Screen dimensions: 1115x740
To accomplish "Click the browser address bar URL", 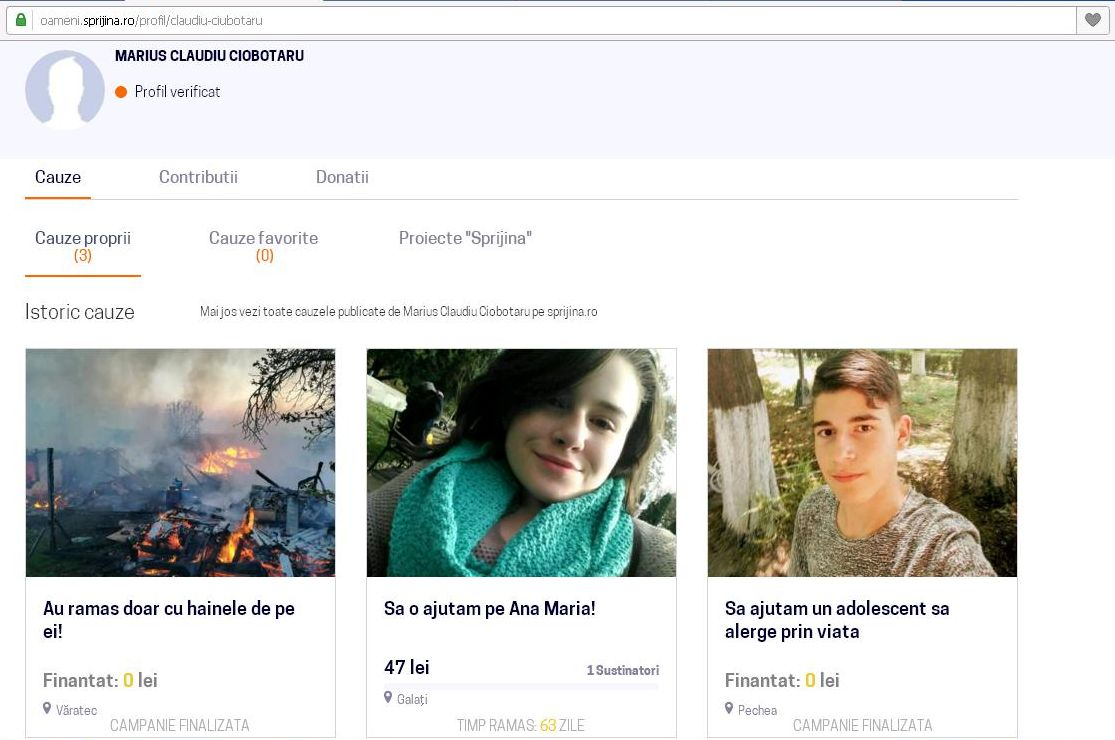I will [150, 19].
